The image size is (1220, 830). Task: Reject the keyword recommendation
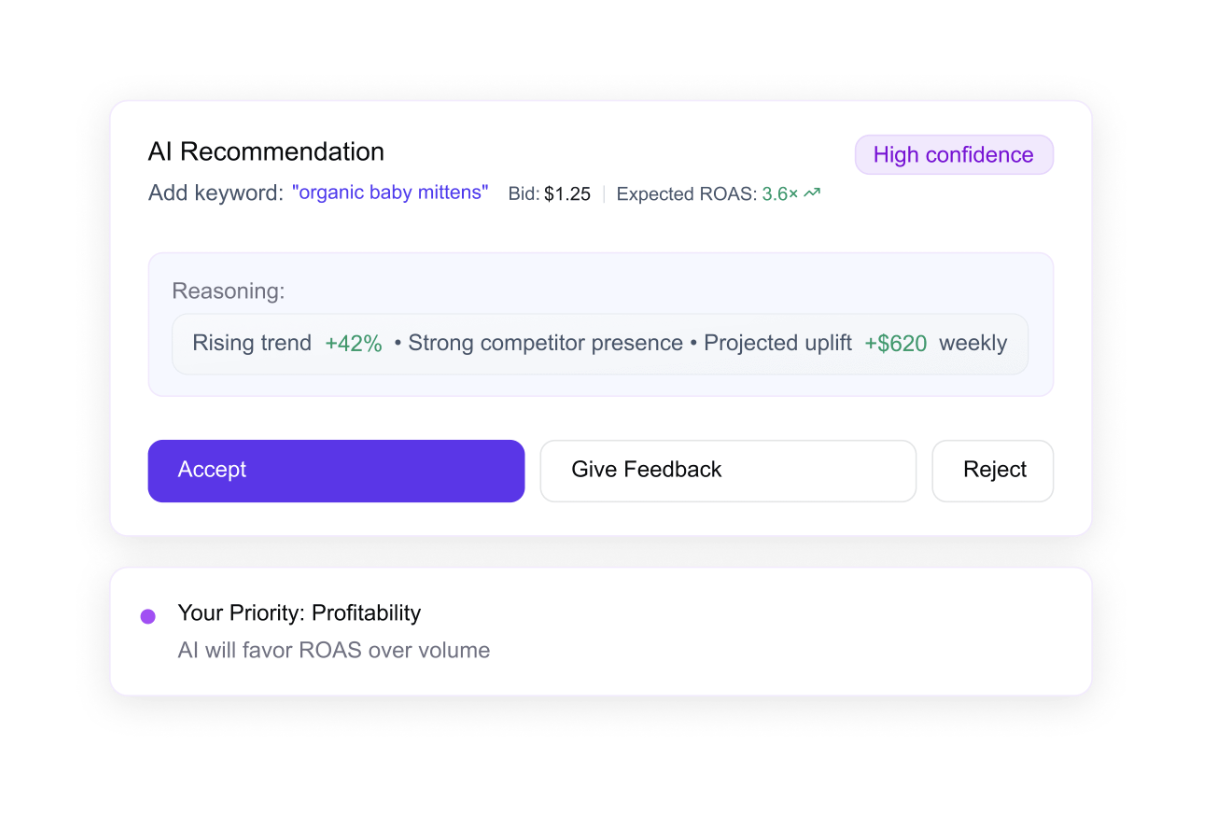click(x=993, y=471)
